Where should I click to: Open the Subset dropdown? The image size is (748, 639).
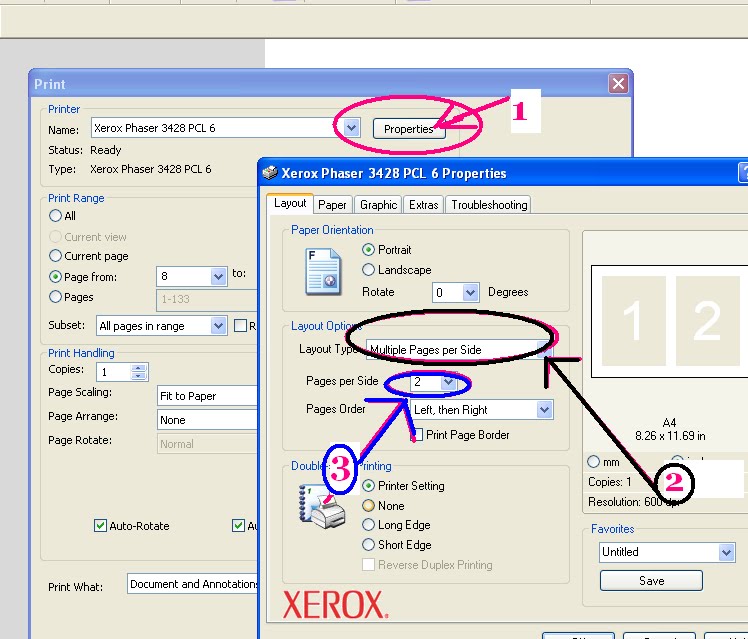(218, 326)
